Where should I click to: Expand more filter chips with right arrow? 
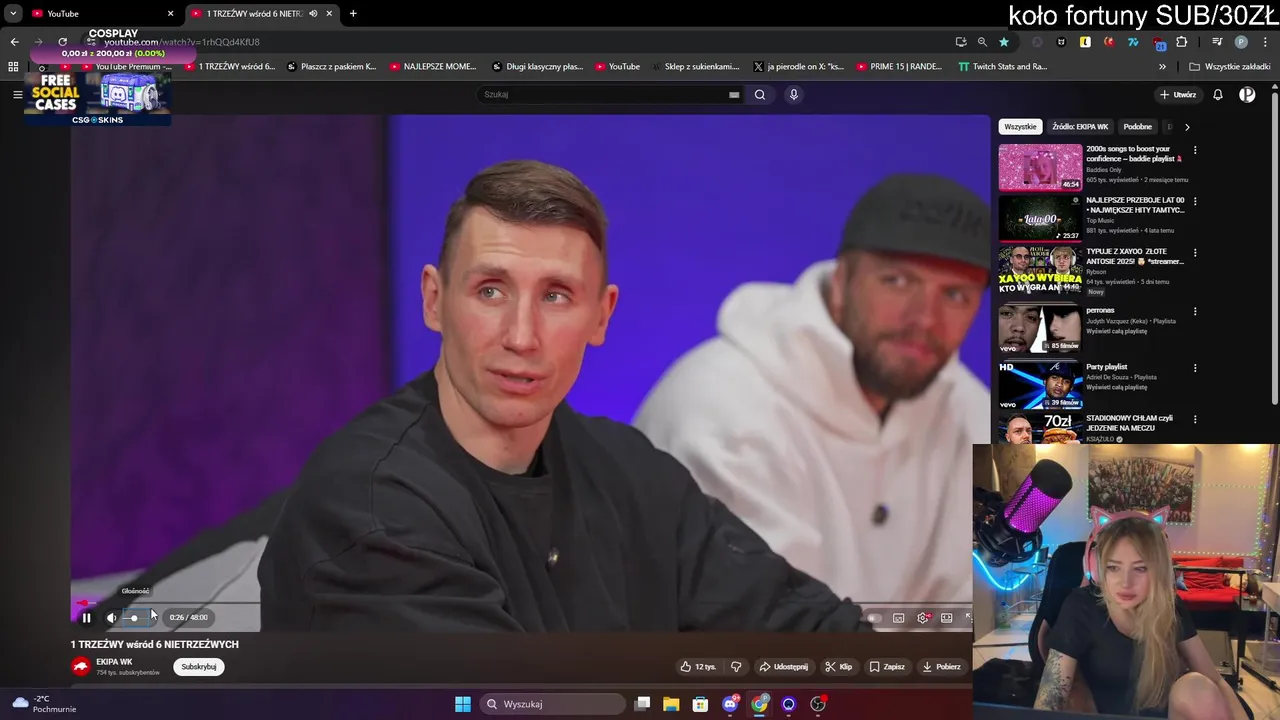click(x=1187, y=127)
